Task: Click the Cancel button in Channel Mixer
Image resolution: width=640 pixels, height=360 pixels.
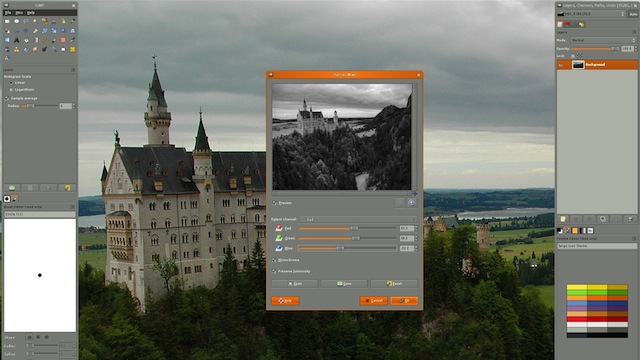Action: [373, 301]
